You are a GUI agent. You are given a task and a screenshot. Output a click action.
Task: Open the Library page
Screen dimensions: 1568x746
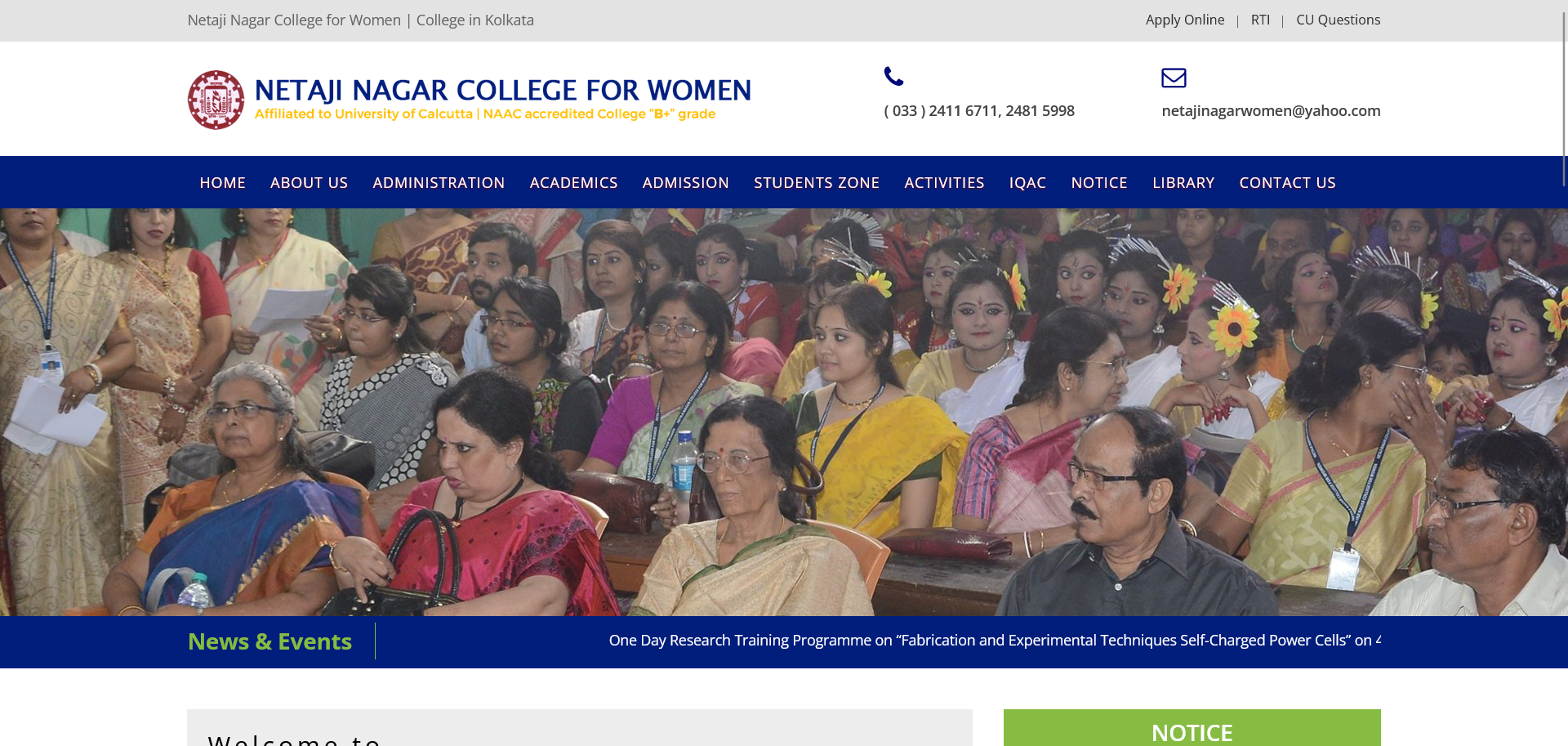(x=1183, y=182)
